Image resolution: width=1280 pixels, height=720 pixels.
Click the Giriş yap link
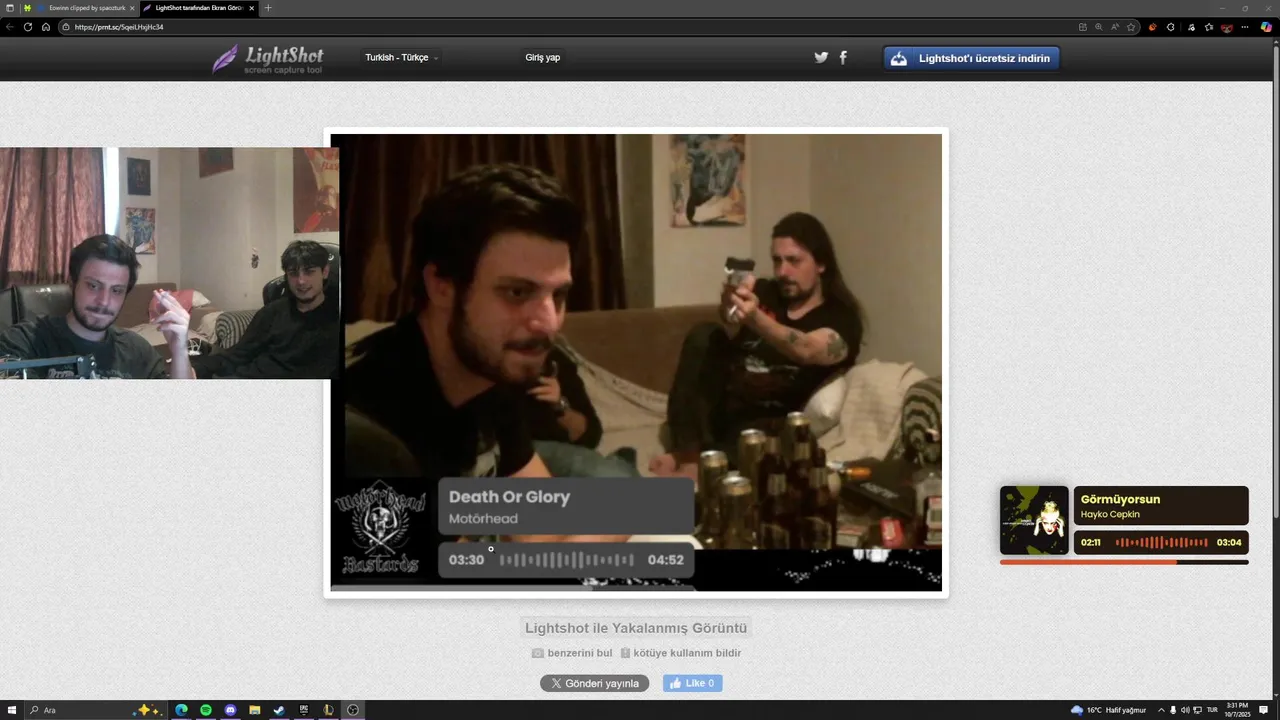point(543,58)
